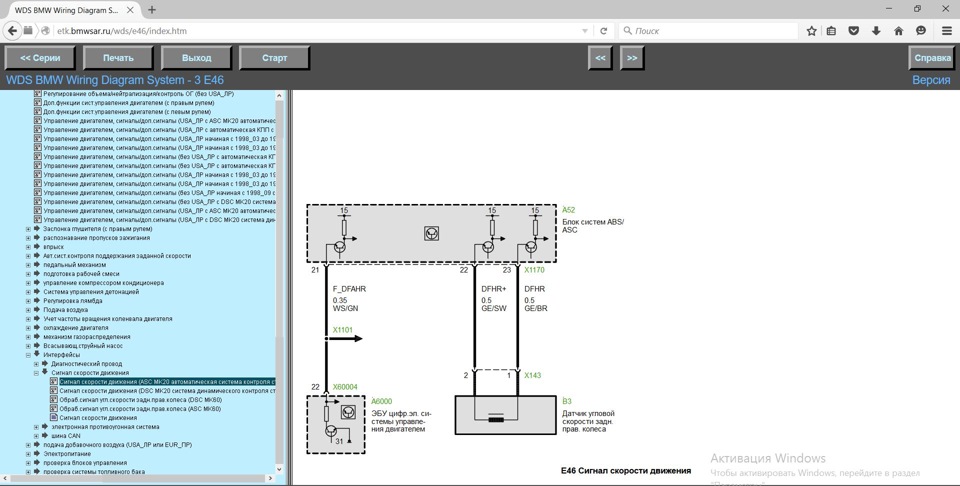Go to next page with >> button

pos(632,58)
